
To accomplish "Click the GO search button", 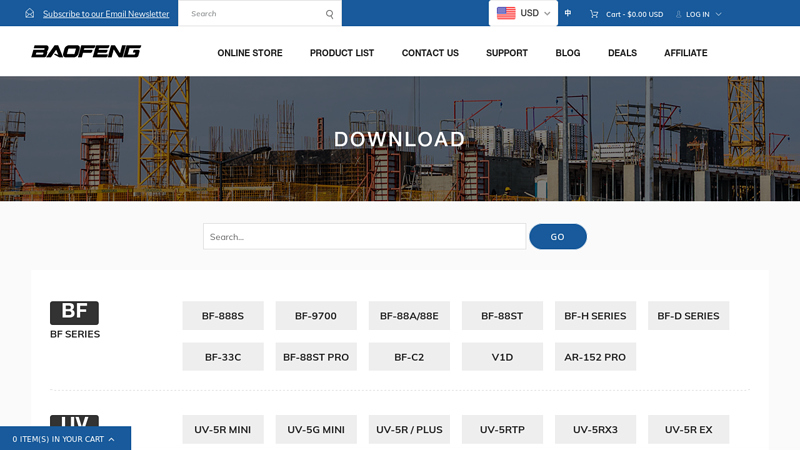I will point(558,237).
